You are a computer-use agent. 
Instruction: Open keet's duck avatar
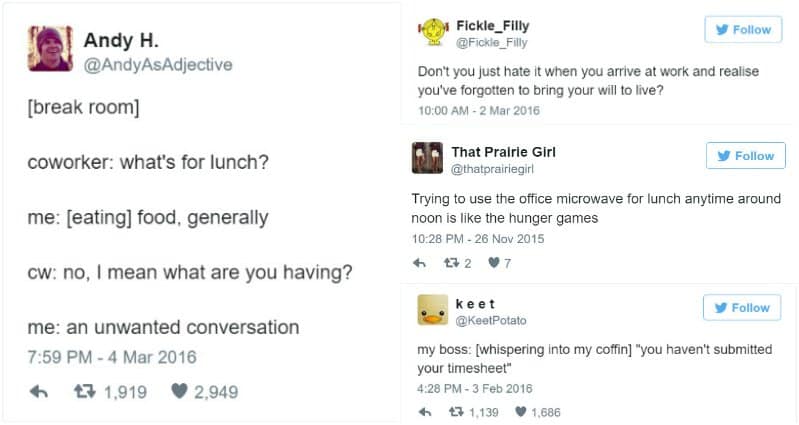click(432, 311)
